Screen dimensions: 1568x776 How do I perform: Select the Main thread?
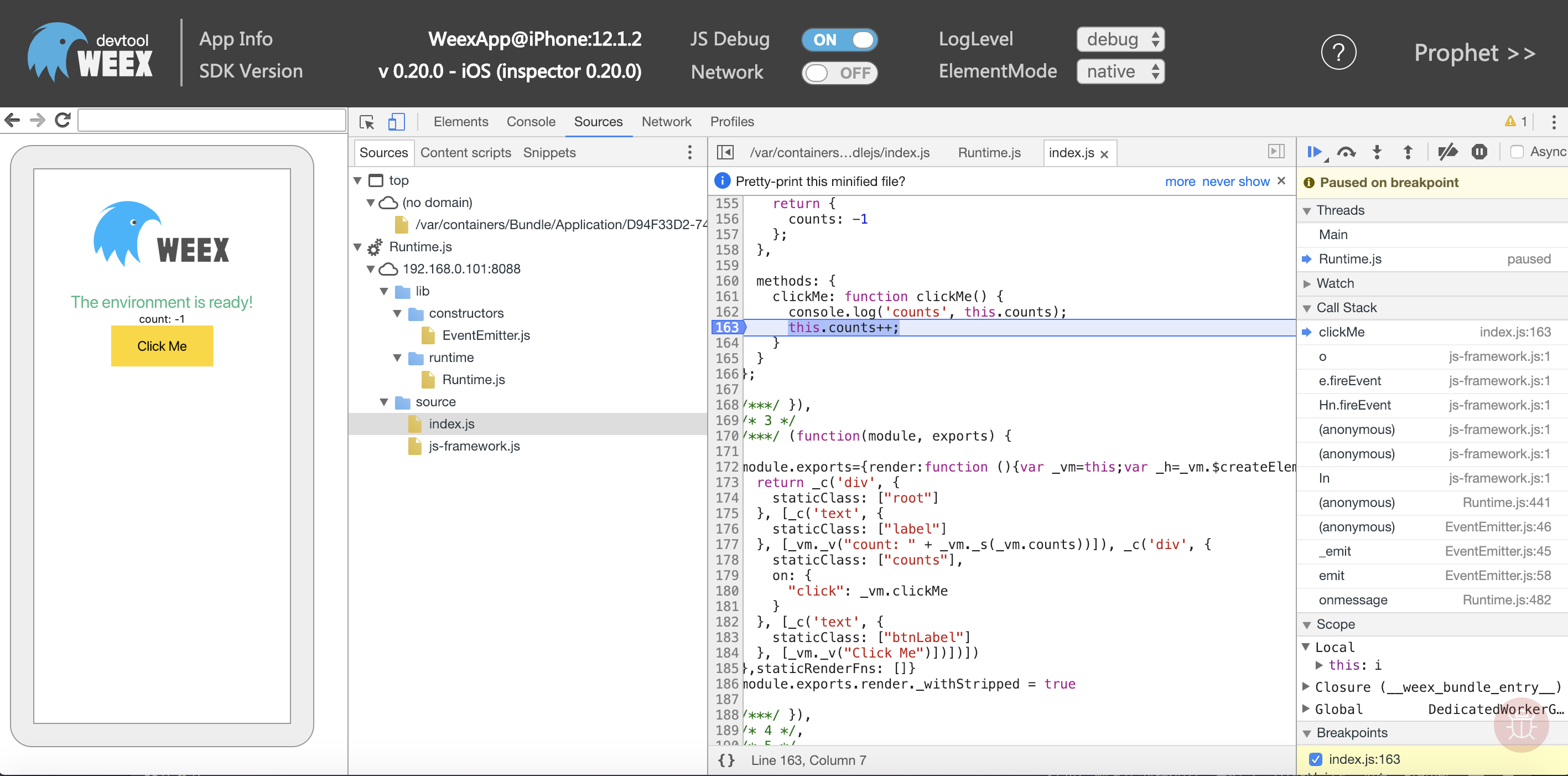pos(1432,235)
